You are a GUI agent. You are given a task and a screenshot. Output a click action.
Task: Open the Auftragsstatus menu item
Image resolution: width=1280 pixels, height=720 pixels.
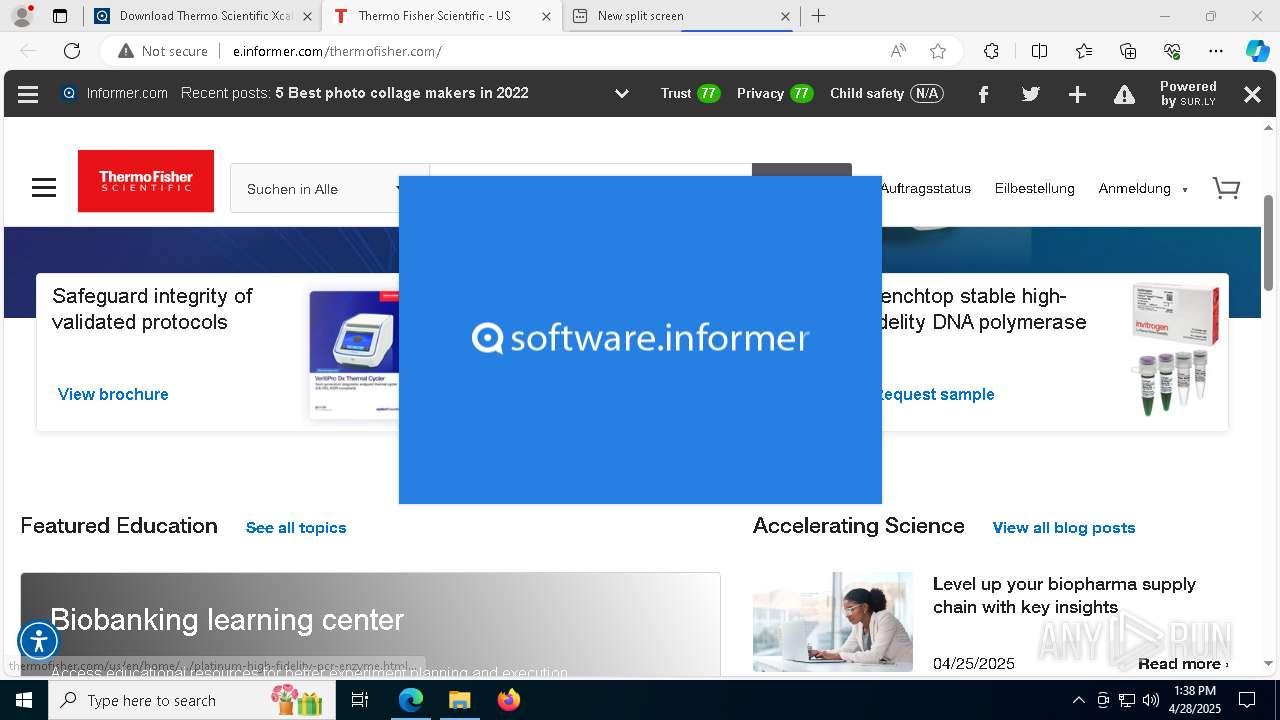926,188
